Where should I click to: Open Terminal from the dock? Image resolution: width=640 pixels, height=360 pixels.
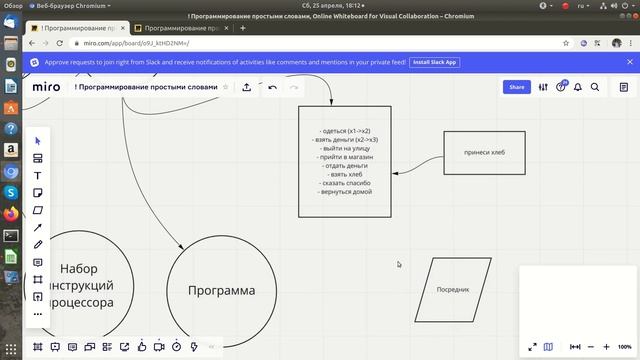point(11,236)
